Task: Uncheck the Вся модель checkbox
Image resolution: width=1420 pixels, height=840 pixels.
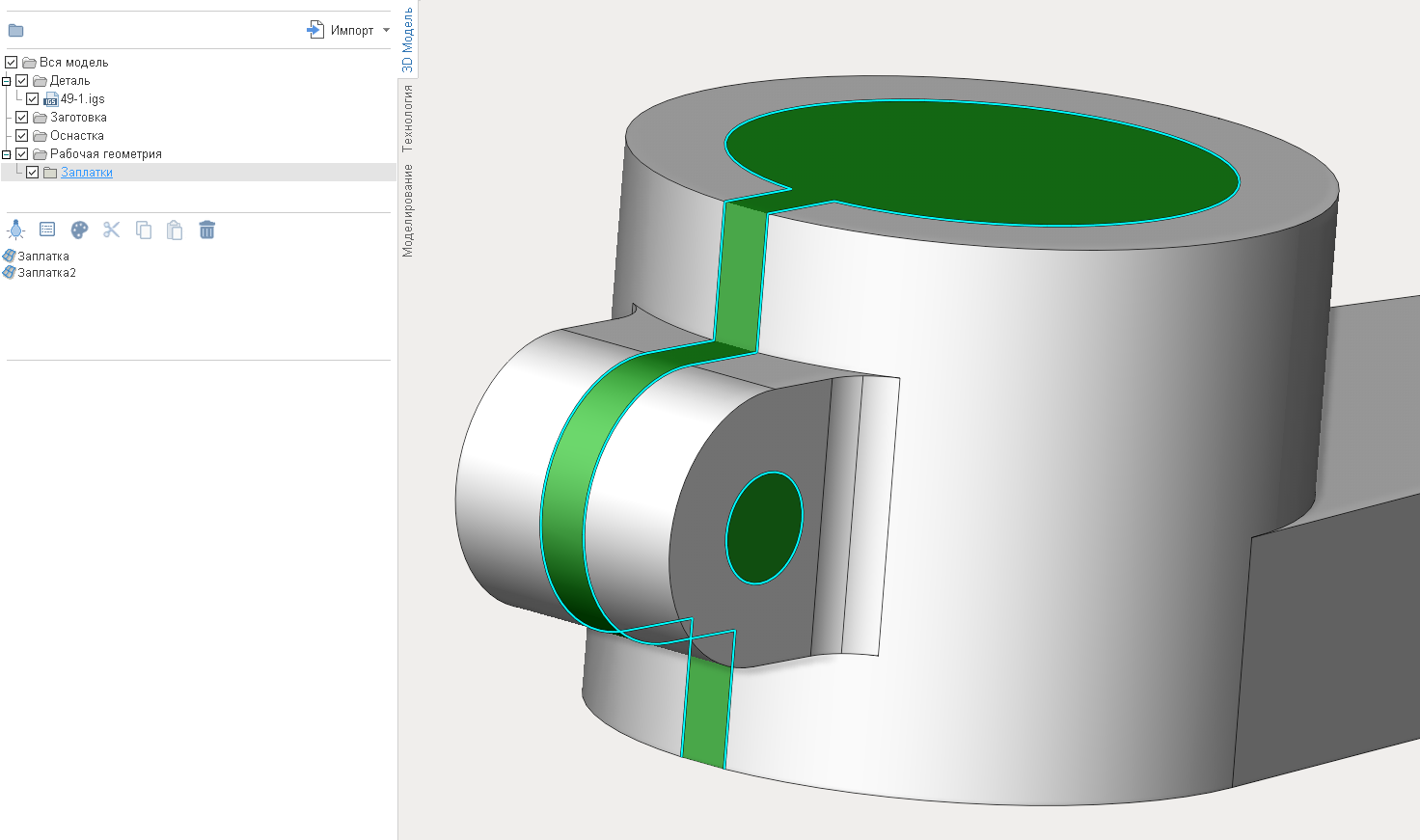Action: point(12,63)
